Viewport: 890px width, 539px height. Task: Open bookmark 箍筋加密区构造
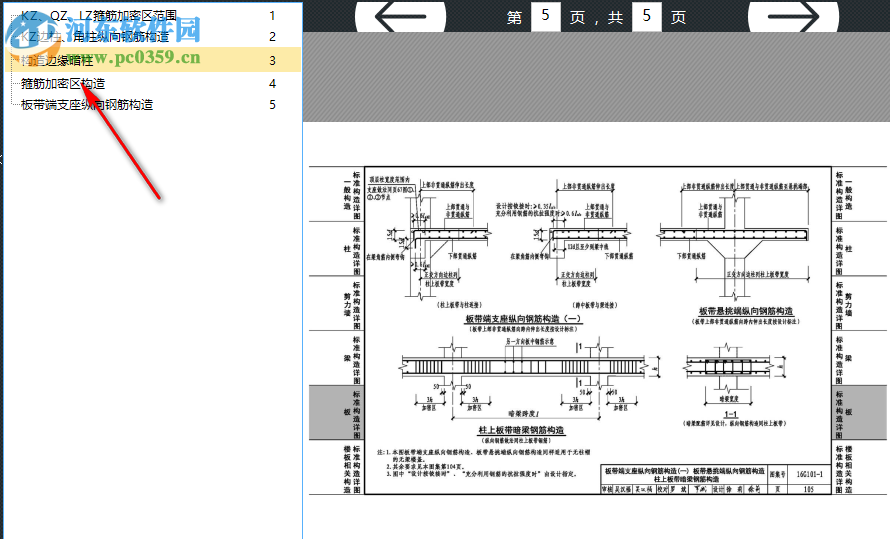63,84
